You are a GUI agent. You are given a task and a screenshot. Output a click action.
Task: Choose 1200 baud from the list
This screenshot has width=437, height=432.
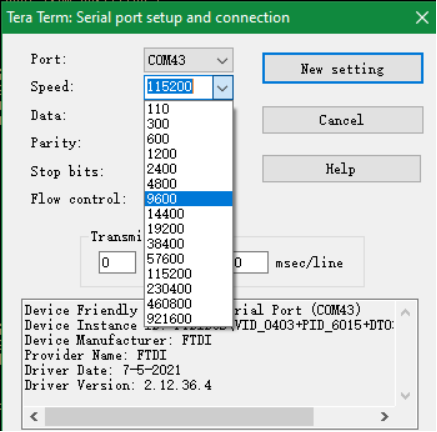pyautogui.click(x=188, y=154)
